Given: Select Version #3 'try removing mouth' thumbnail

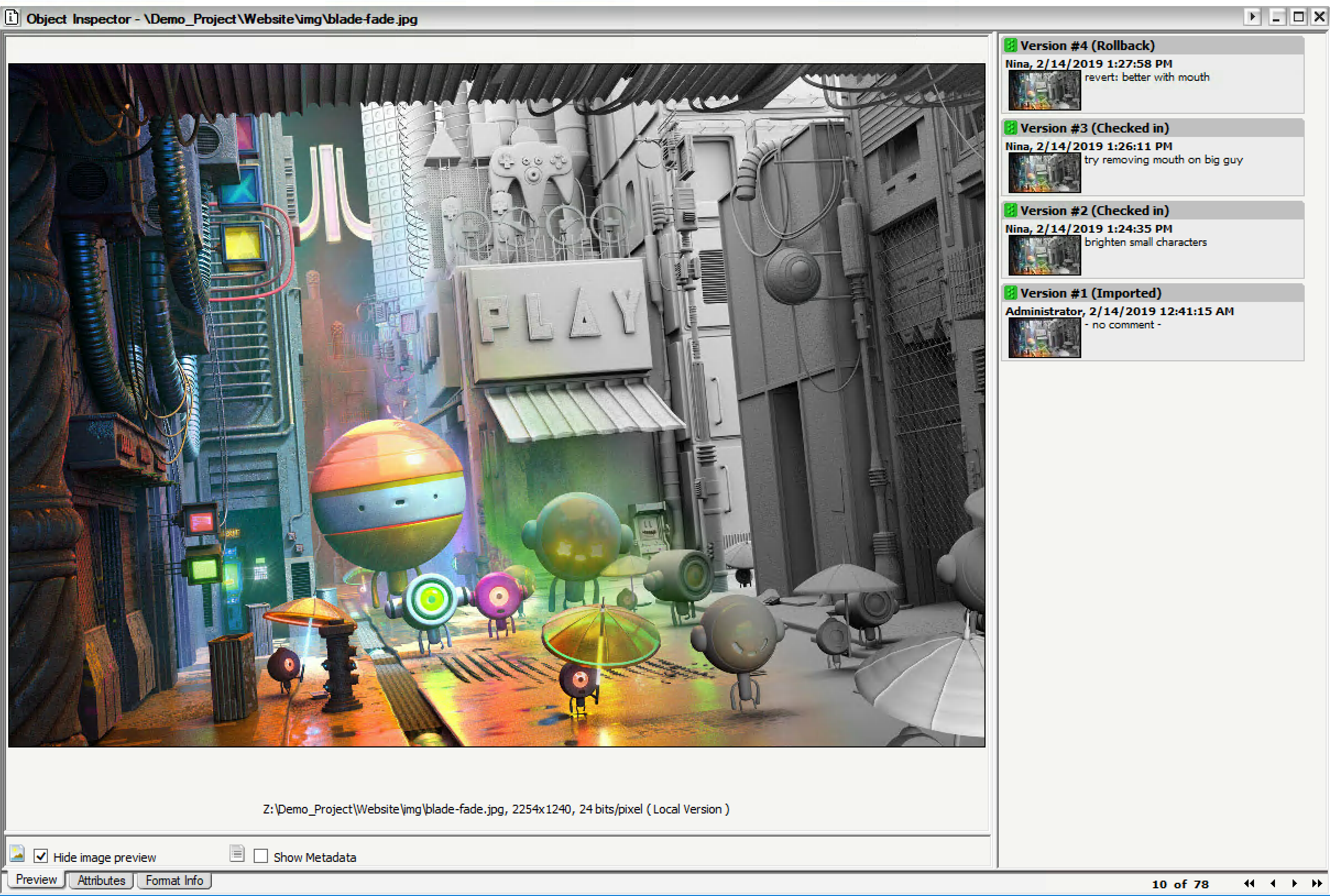Looking at the screenshot, I should click(1044, 173).
